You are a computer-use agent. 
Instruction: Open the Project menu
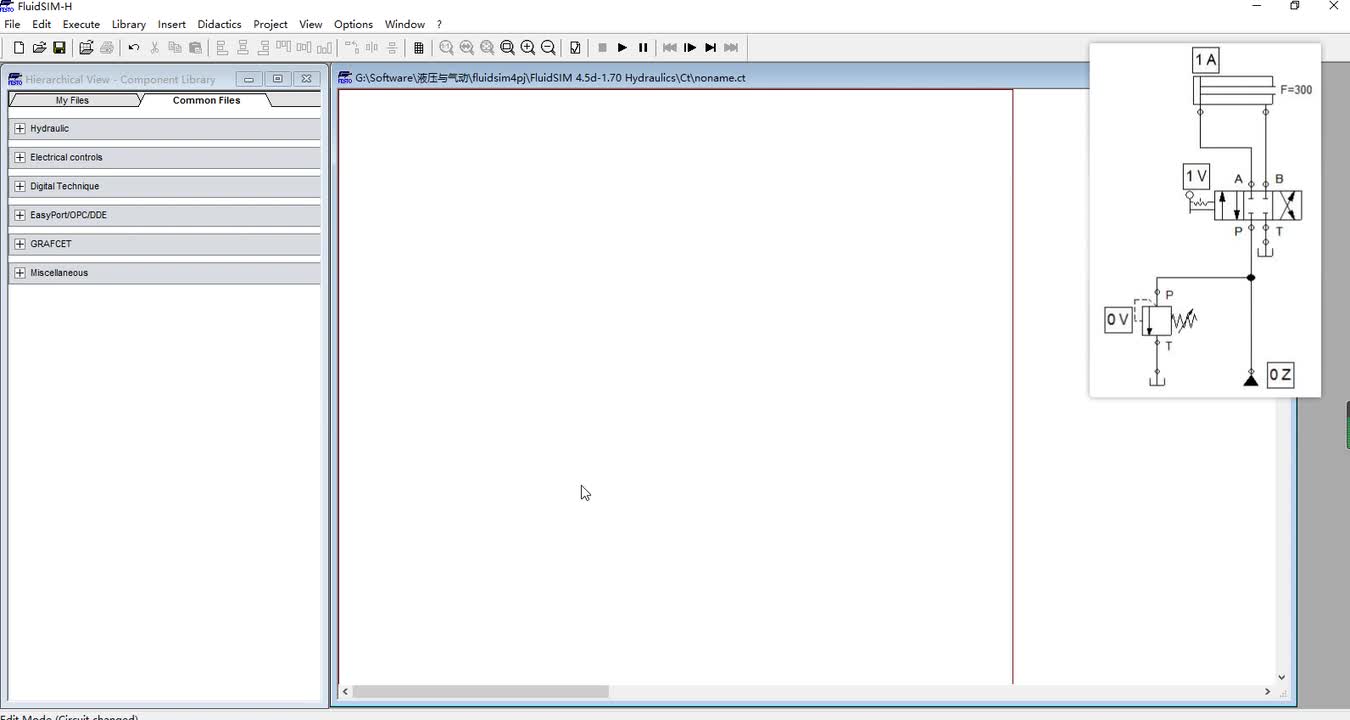click(x=270, y=24)
